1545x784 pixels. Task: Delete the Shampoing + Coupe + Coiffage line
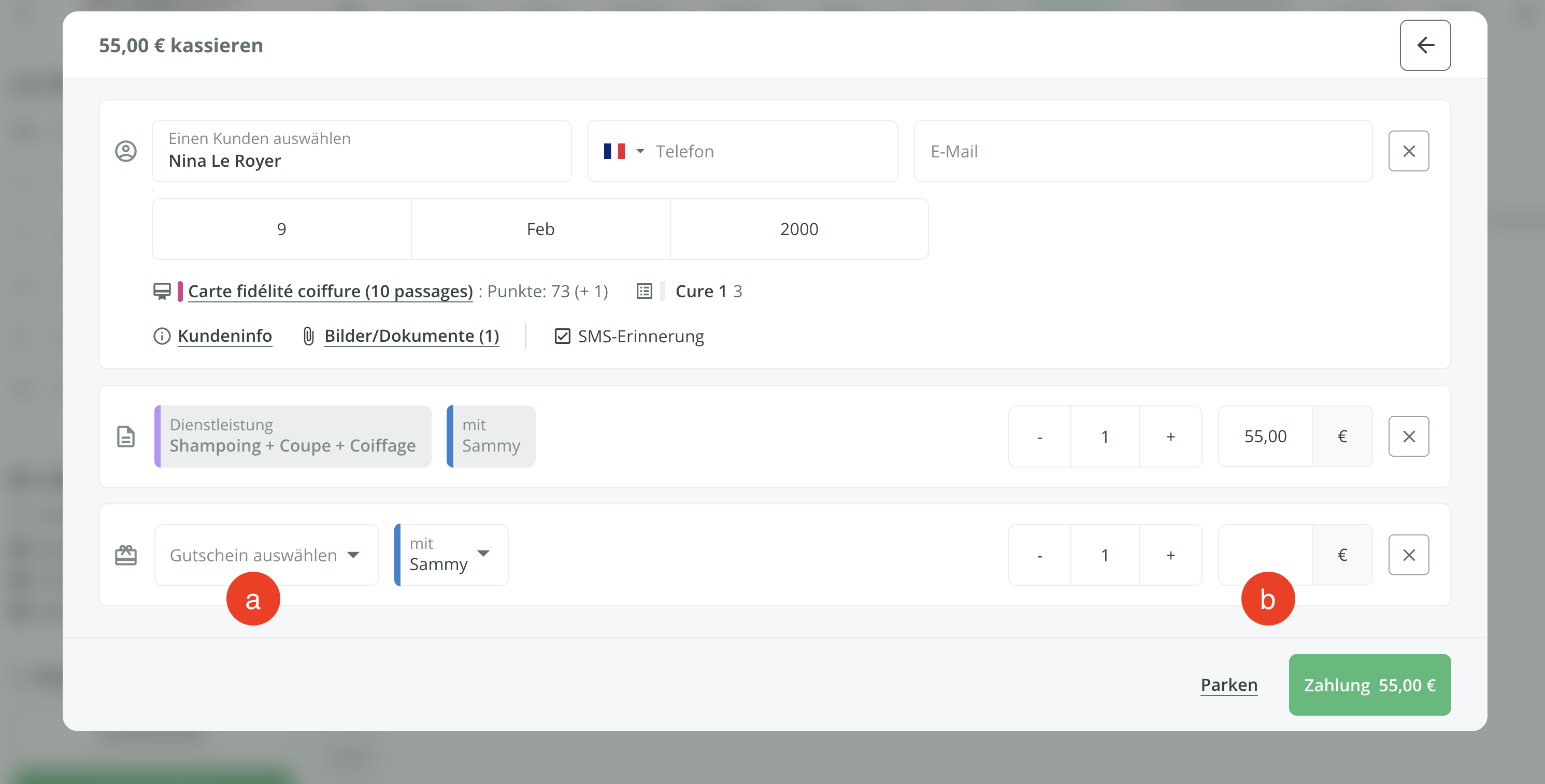(1408, 437)
